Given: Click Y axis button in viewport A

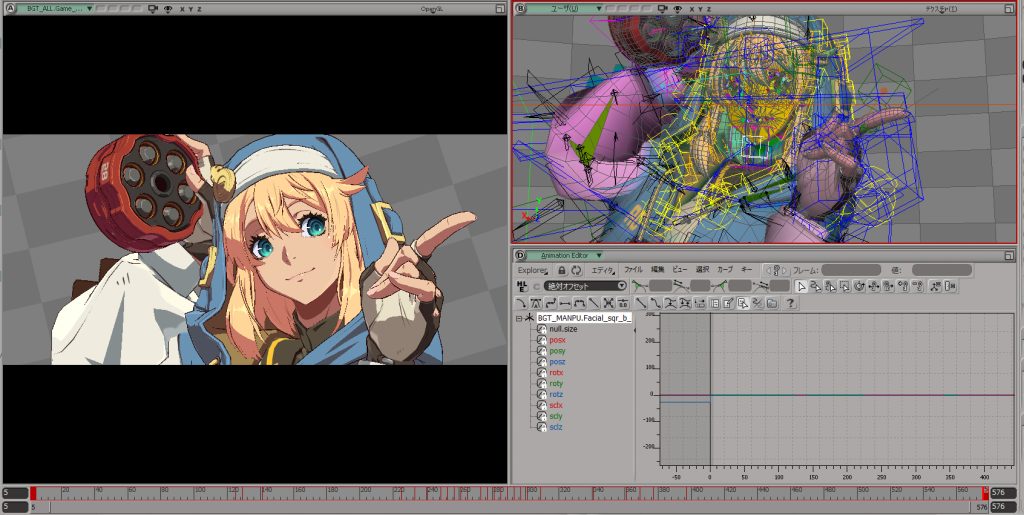Looking at the screenshot, I should coord(191,9).
